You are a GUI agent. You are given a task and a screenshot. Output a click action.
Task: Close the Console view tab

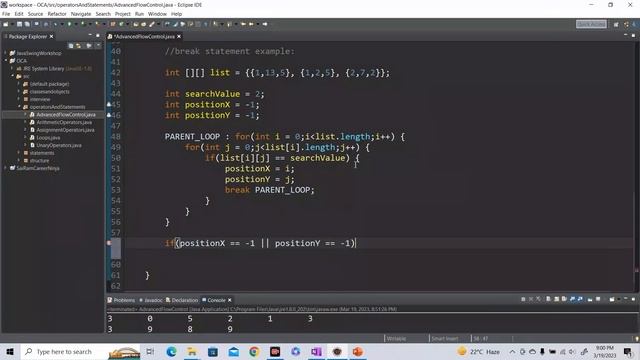230,300
